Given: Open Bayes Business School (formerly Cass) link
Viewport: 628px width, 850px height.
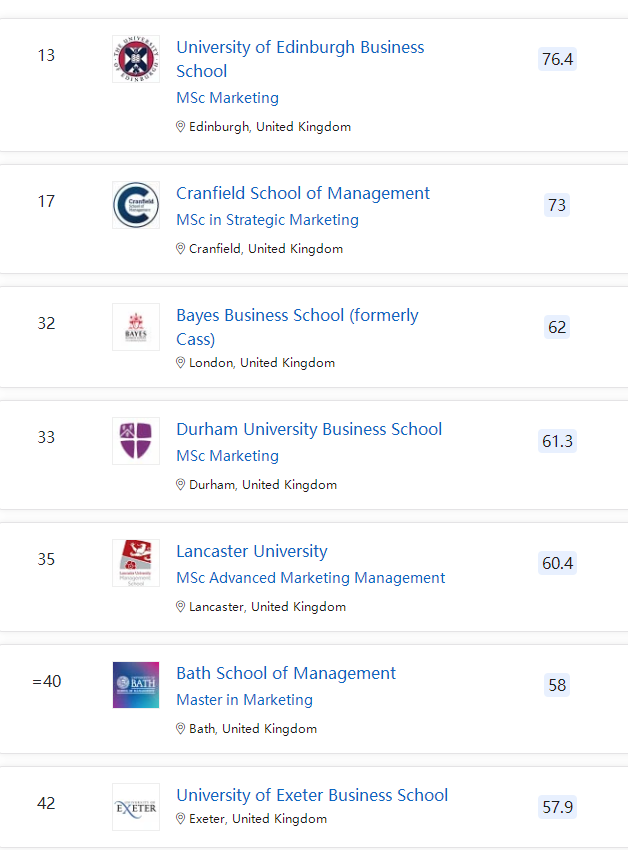Looking at the screenshot, I should (297, 327).
